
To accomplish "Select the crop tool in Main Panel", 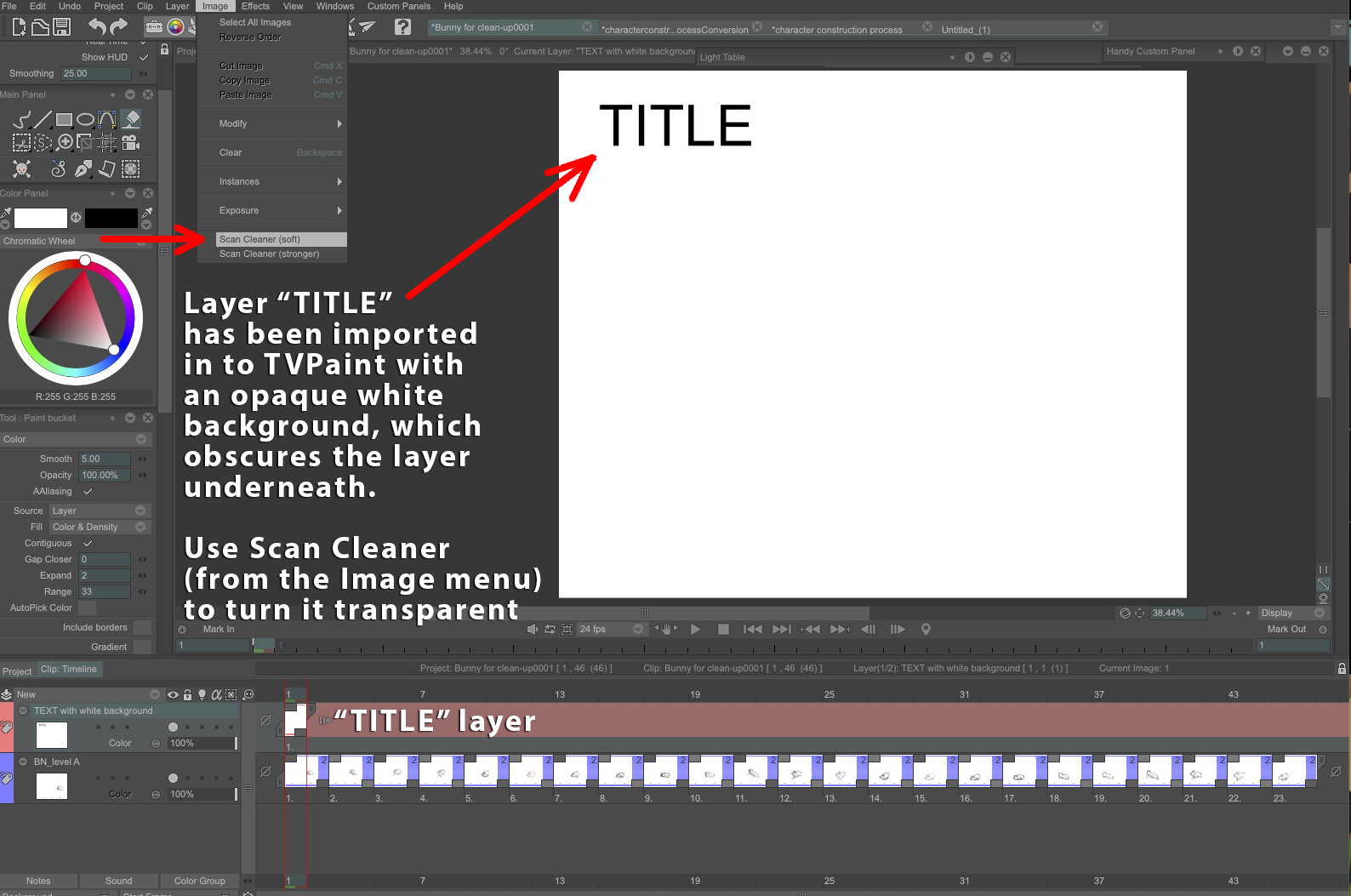I will (85, 143).
